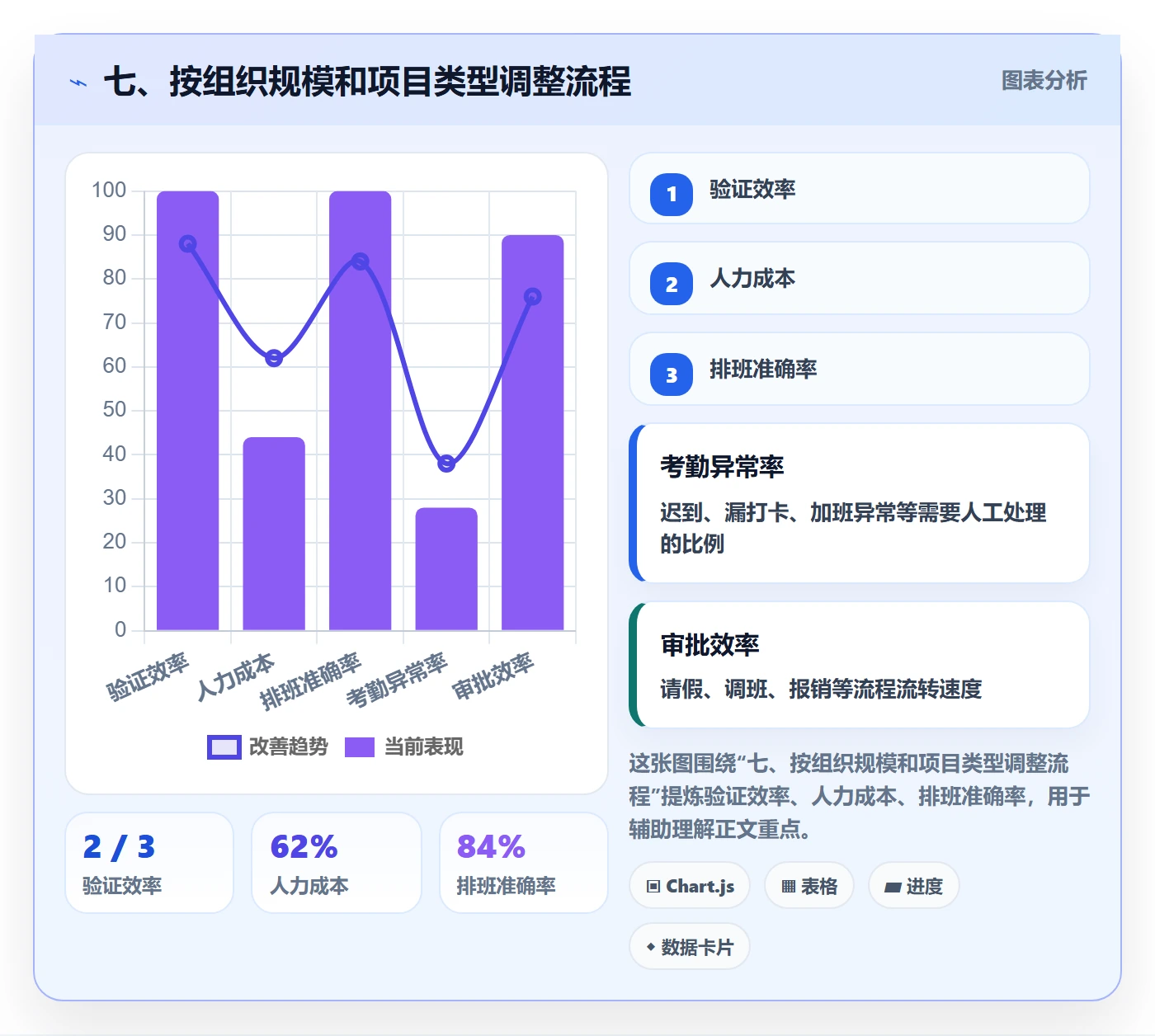Image resolution: width=1155 pixels, height=1036 pixels.
Task: Click the 62% 人力成本 stat card
Action: [337, 863]
